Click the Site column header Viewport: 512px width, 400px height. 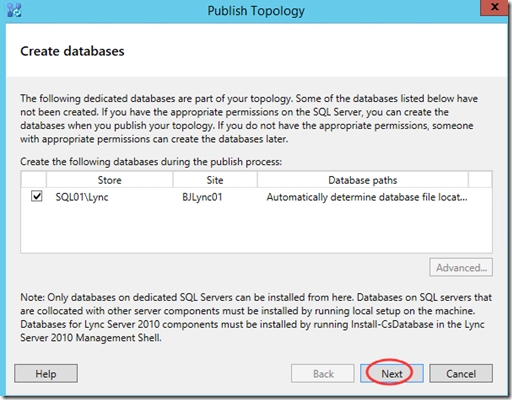tap(215, 180)
